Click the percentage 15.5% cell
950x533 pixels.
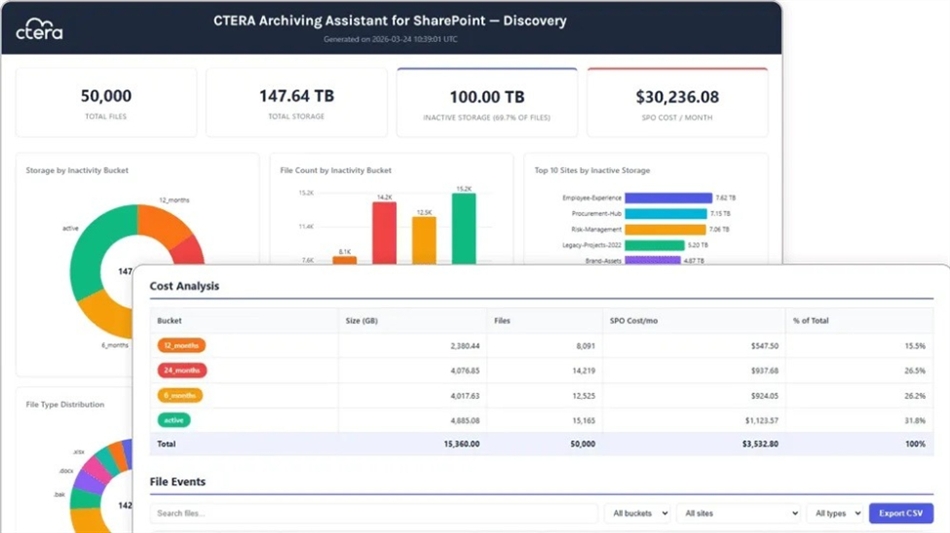point(915,346)
